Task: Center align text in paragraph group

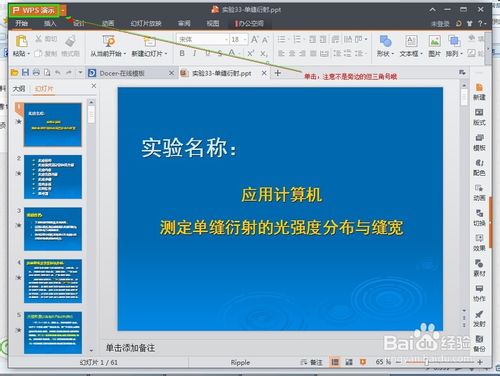Action: (292, 53)
